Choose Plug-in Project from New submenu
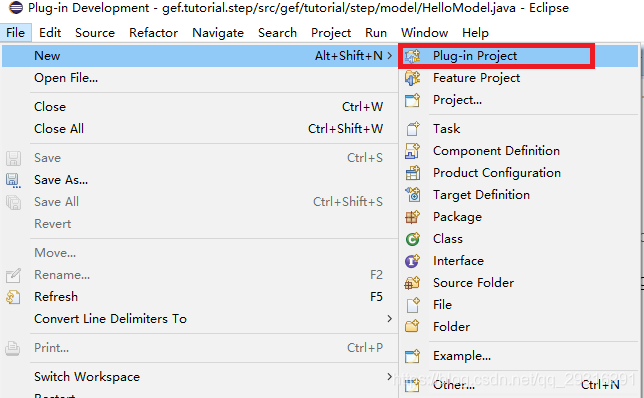644x398 pixels. (519, 56)
